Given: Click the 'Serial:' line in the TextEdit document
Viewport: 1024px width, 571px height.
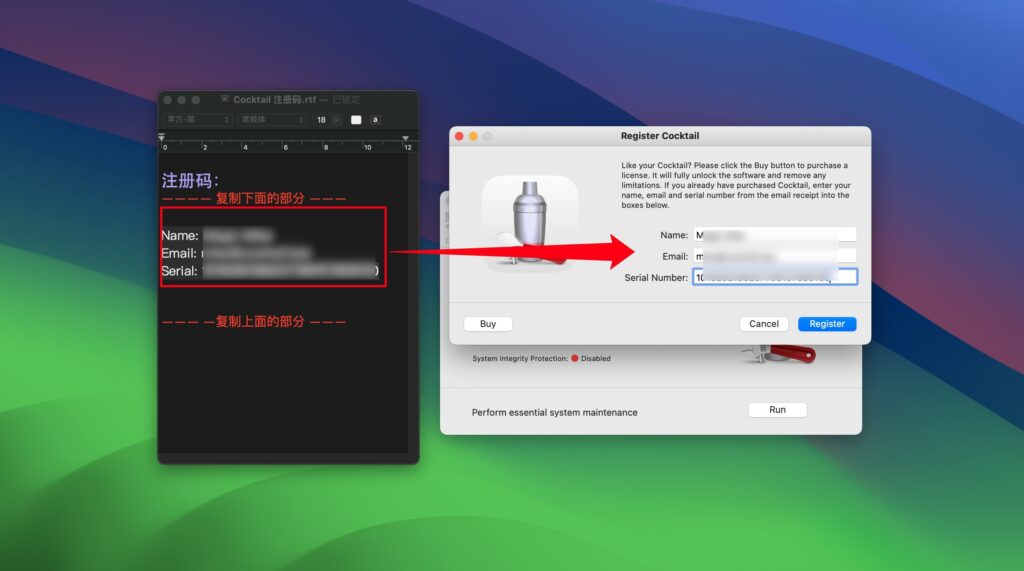Looking at the screenshot, I should [270, 271].
